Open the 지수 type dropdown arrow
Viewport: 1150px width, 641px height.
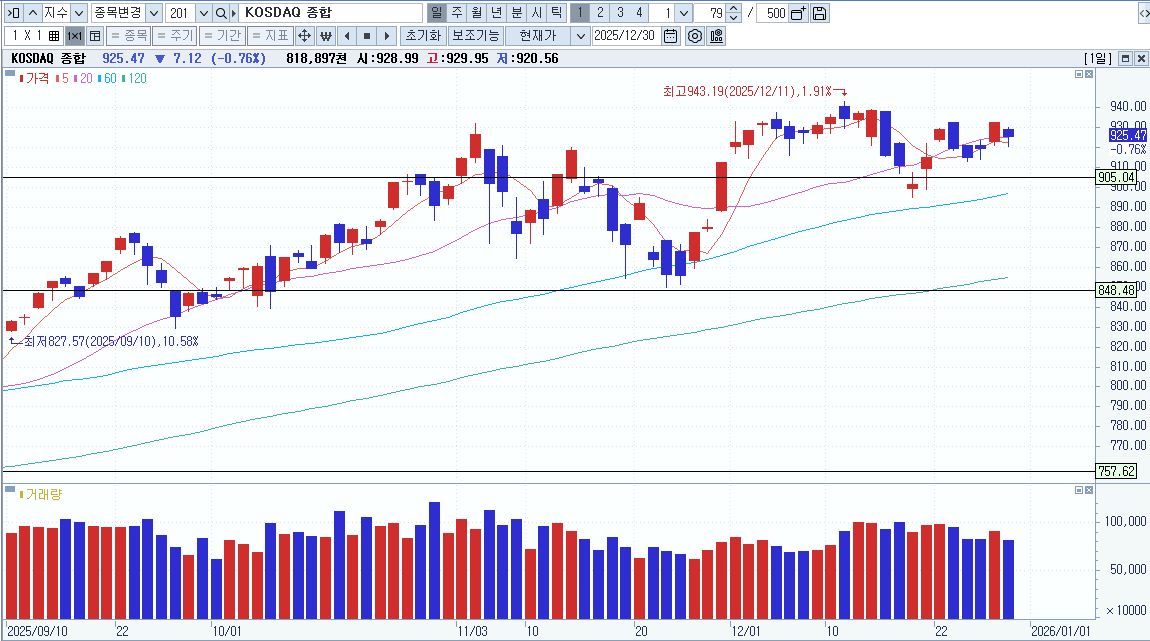(78, 13)
